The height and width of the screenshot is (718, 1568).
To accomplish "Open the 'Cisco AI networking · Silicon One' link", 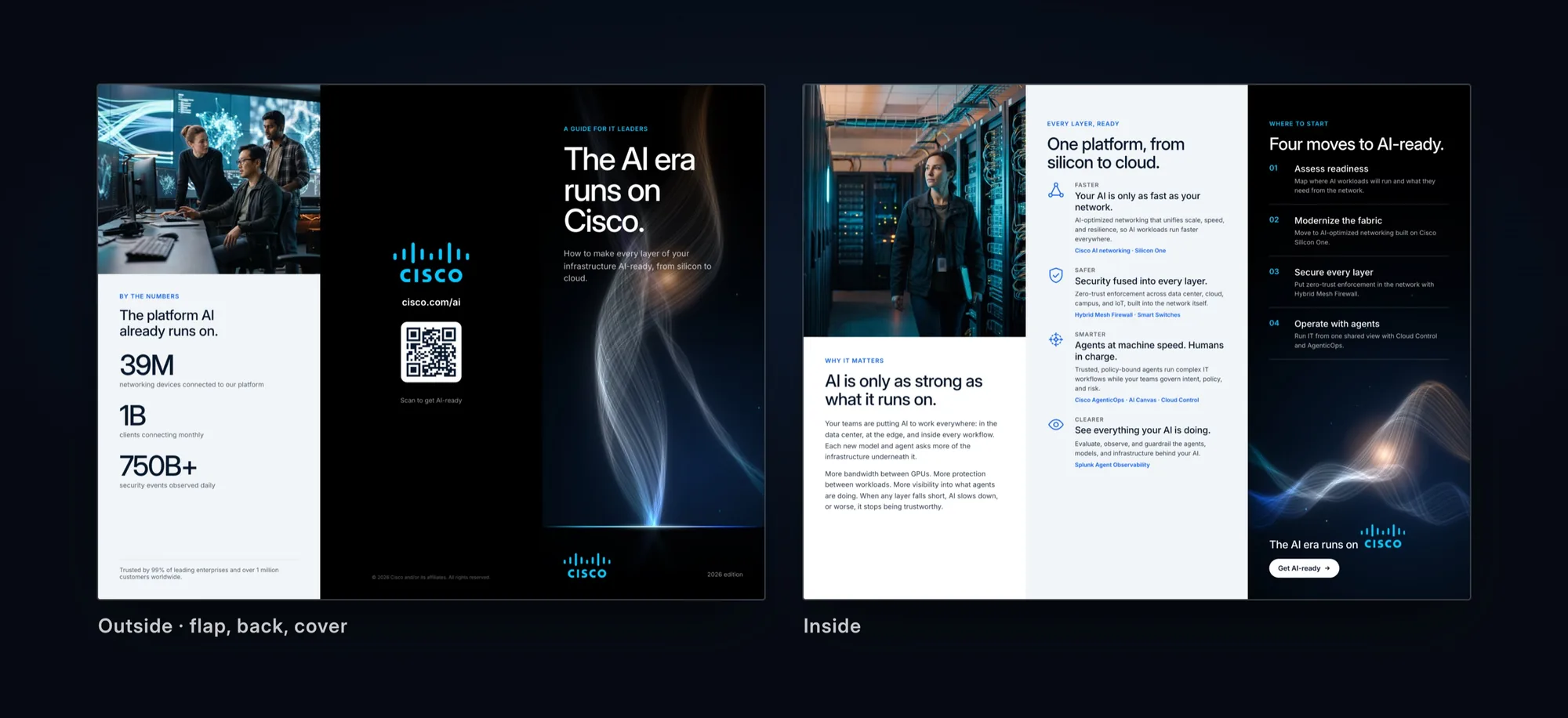I will click(1120, 251).
